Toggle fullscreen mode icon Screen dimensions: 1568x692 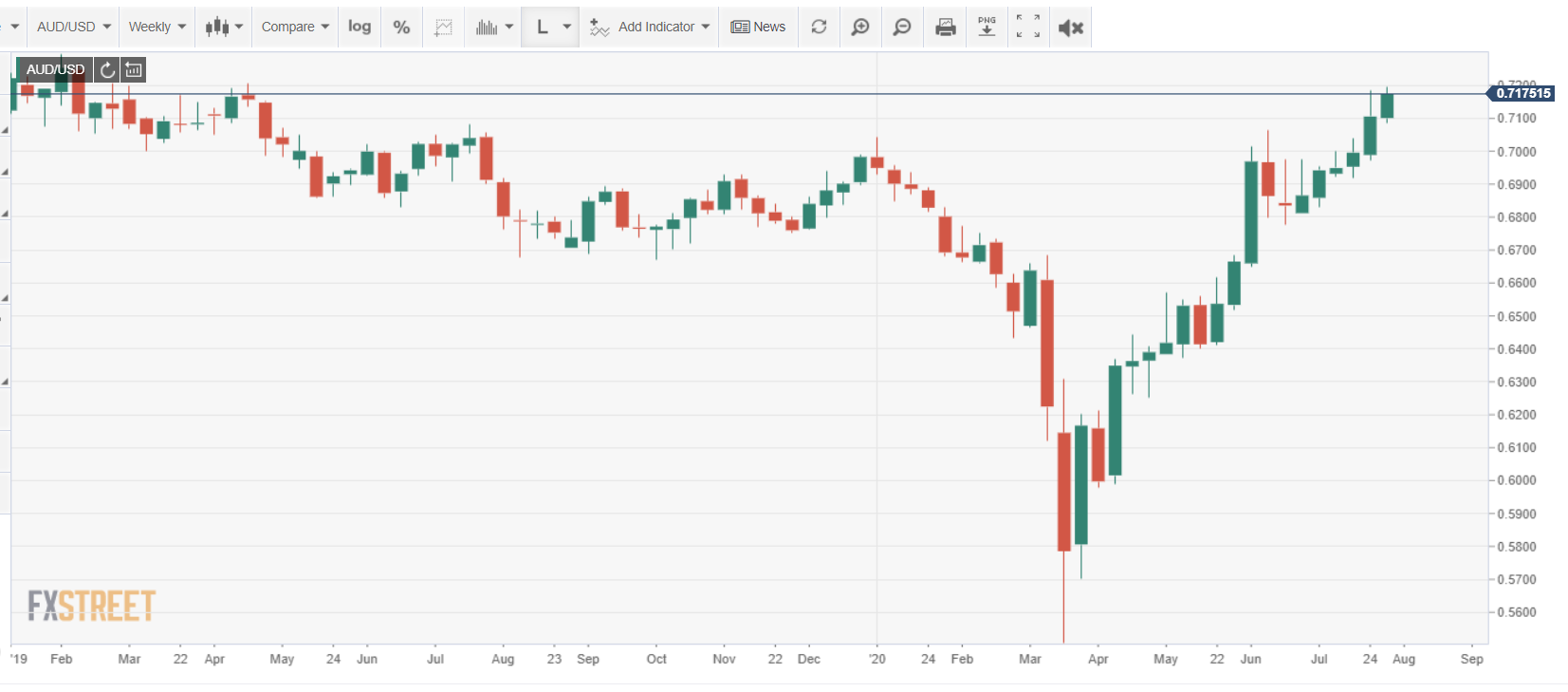click(x=1028, y=27)
